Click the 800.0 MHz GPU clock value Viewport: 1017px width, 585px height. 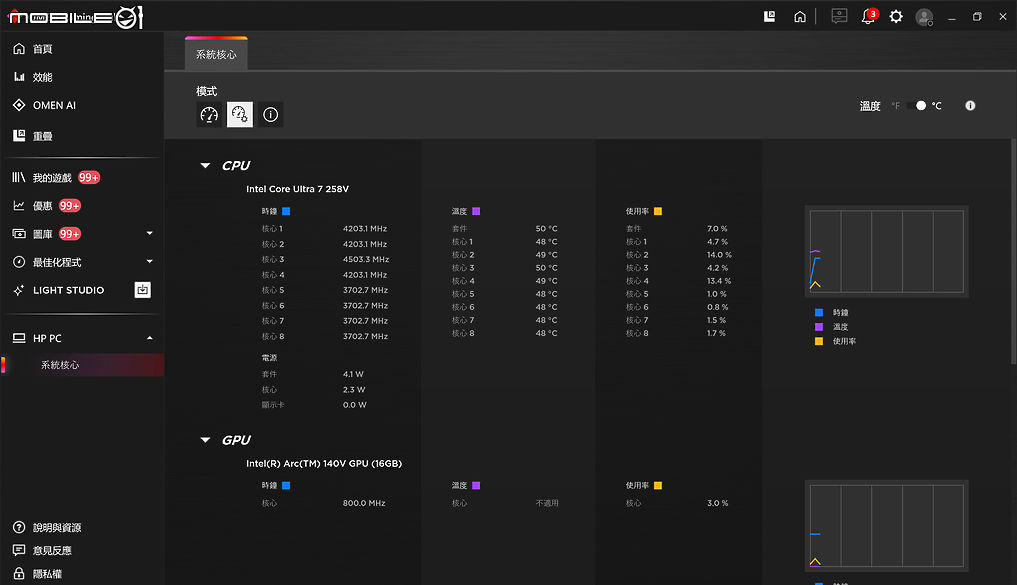[364, 503]
